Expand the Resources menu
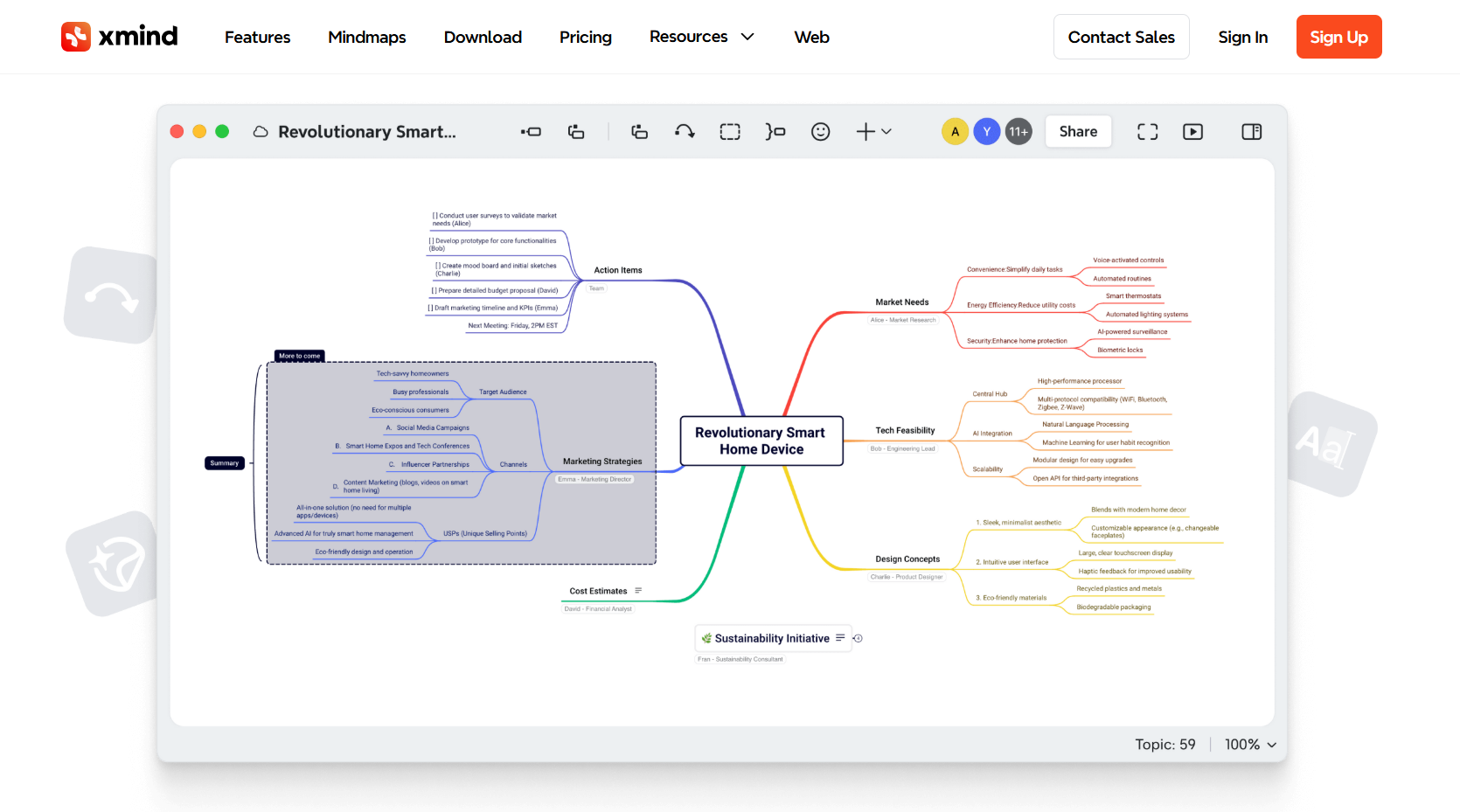The width and height of the screenshot is (1460, 812). pos(701,37)
